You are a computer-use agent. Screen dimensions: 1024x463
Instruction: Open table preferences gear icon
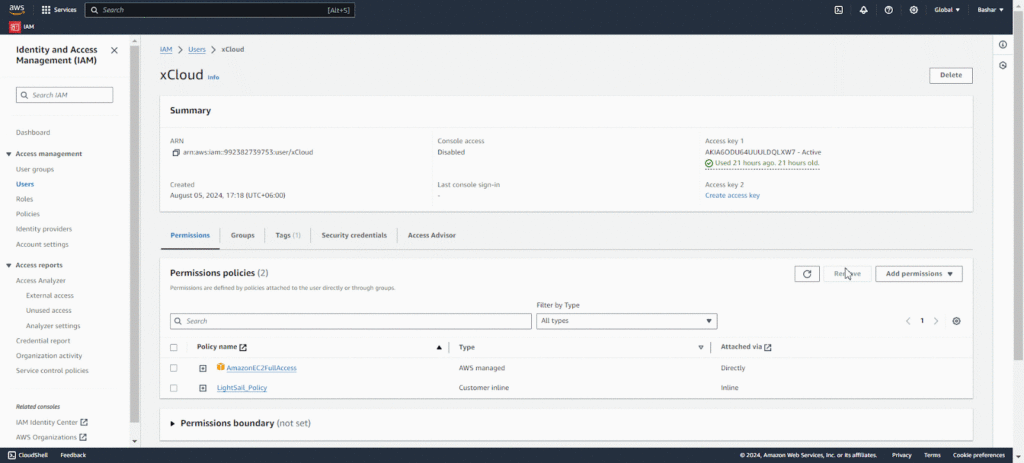click(x=957, y=321)
